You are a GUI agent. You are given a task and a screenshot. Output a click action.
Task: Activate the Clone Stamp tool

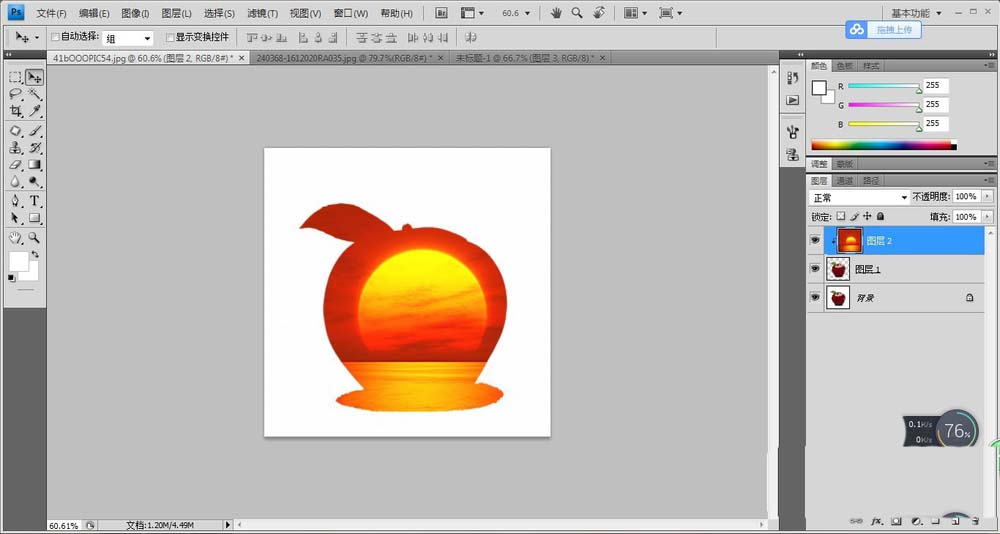[15, 147]
